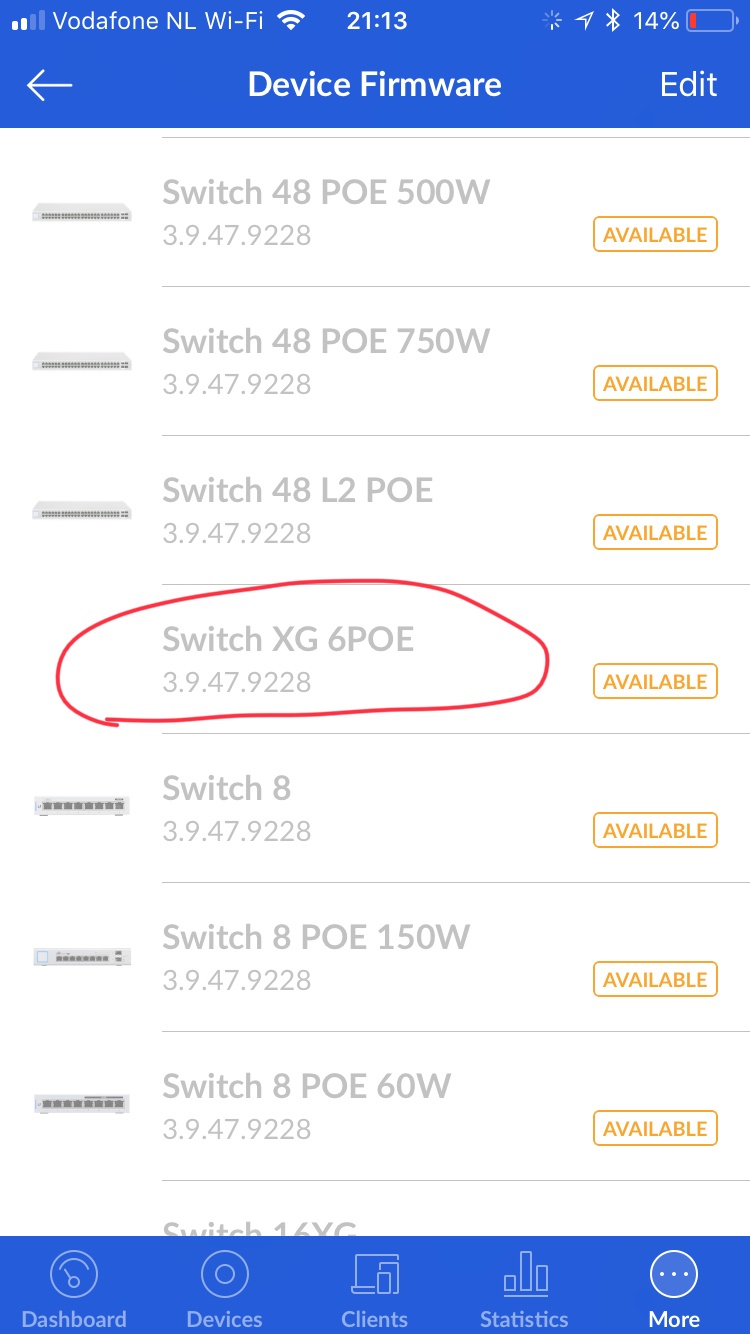The image size is (750, 1334).
Task: Tap AVAILABLE badge for Switch 48 POE 750W
Action: tap(655, 384)
